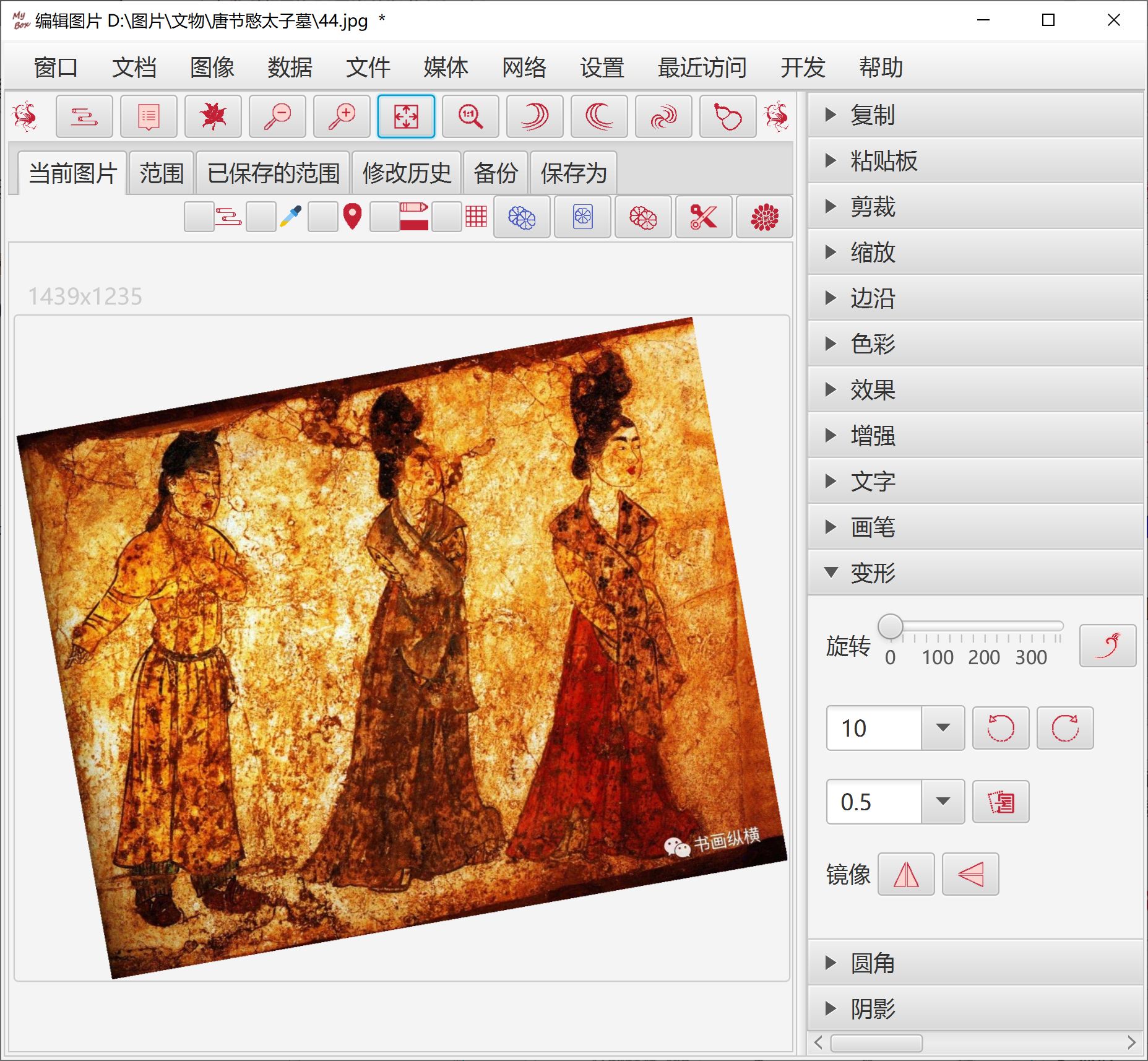1148x1061 pixels.
Task: Switch to the 备份 tab
Action: pyautogui.click(x=495, y=173)
